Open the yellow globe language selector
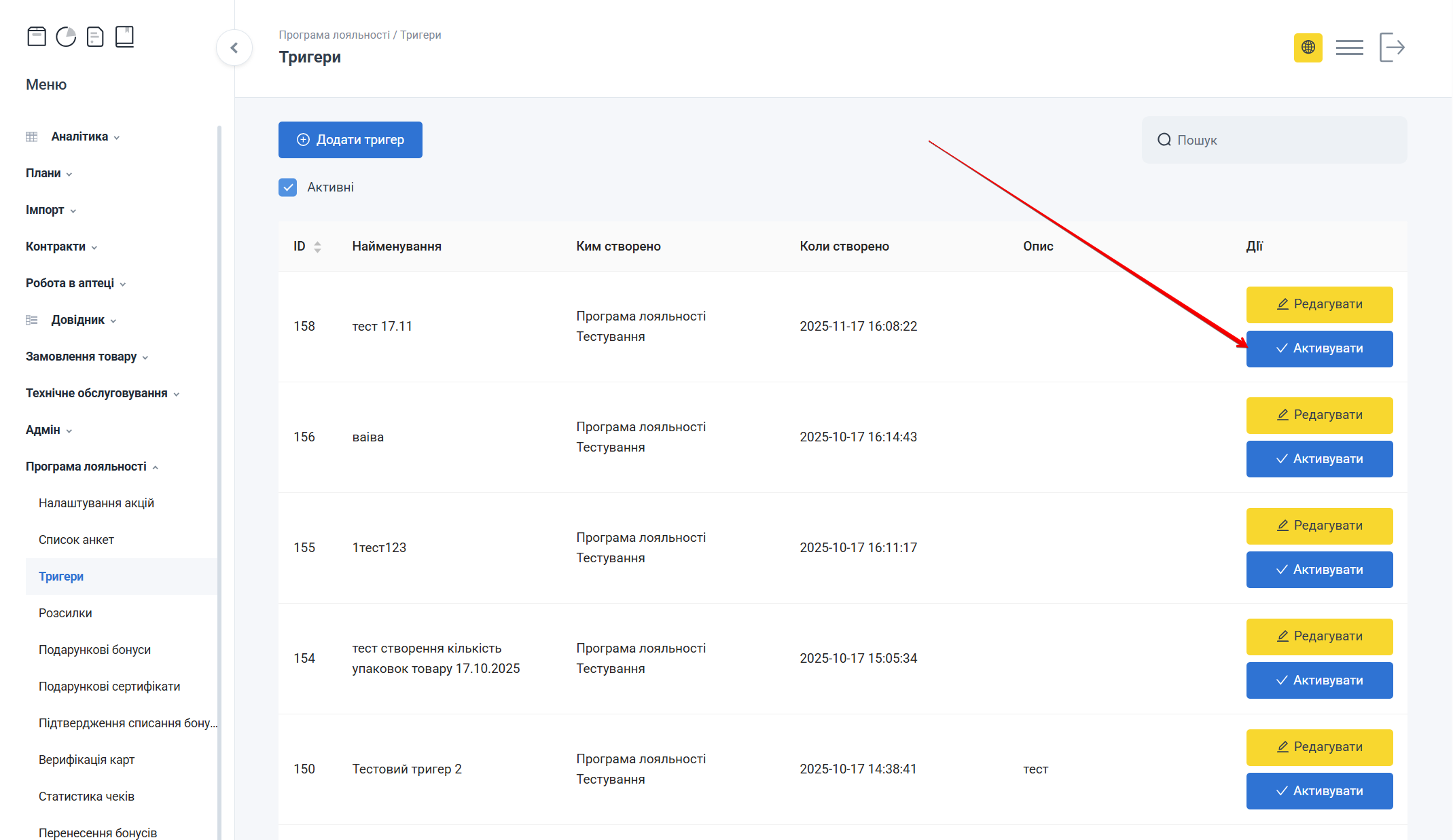Viewport: 1453px width, 840px height. point(1308,48)
